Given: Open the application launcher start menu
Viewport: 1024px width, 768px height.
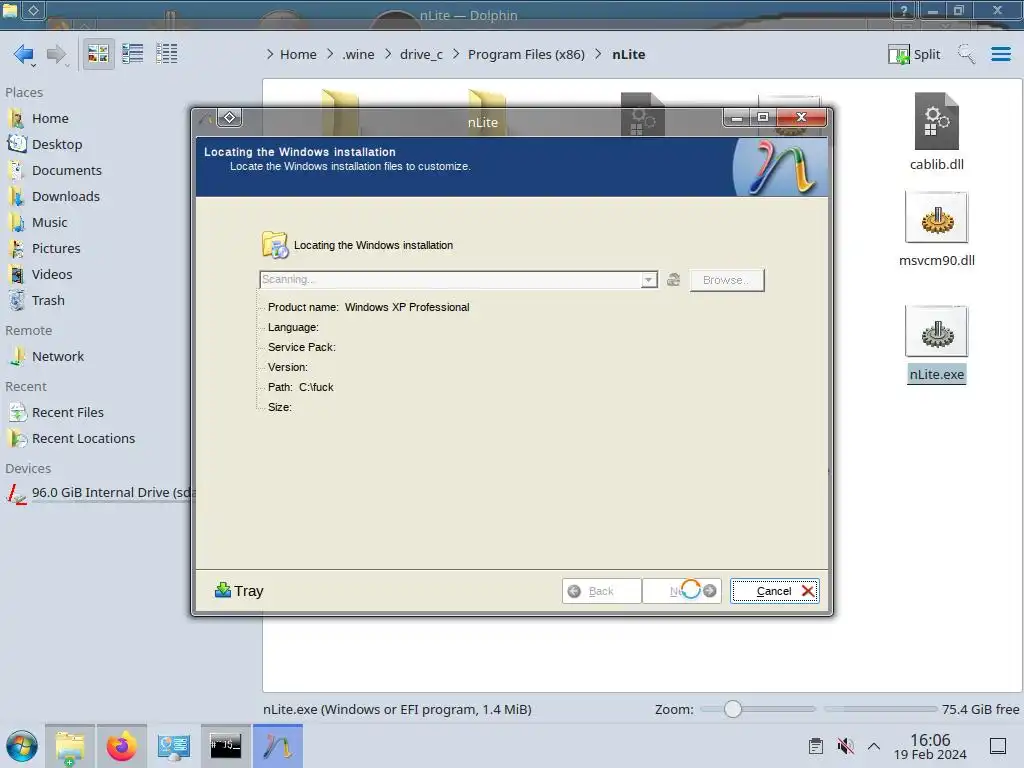Looking at the screenshot, I should click(22, 746).
